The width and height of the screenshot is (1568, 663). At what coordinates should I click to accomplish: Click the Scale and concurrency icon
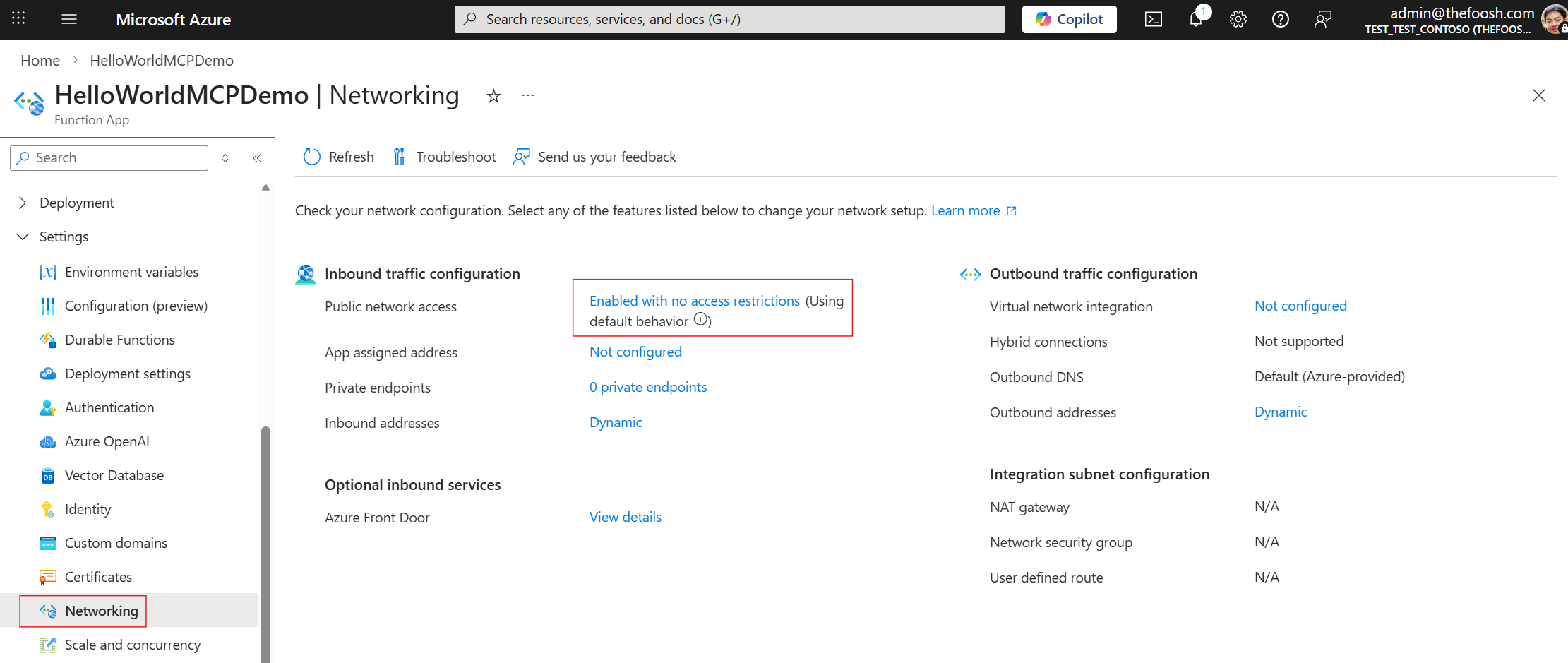48,645
